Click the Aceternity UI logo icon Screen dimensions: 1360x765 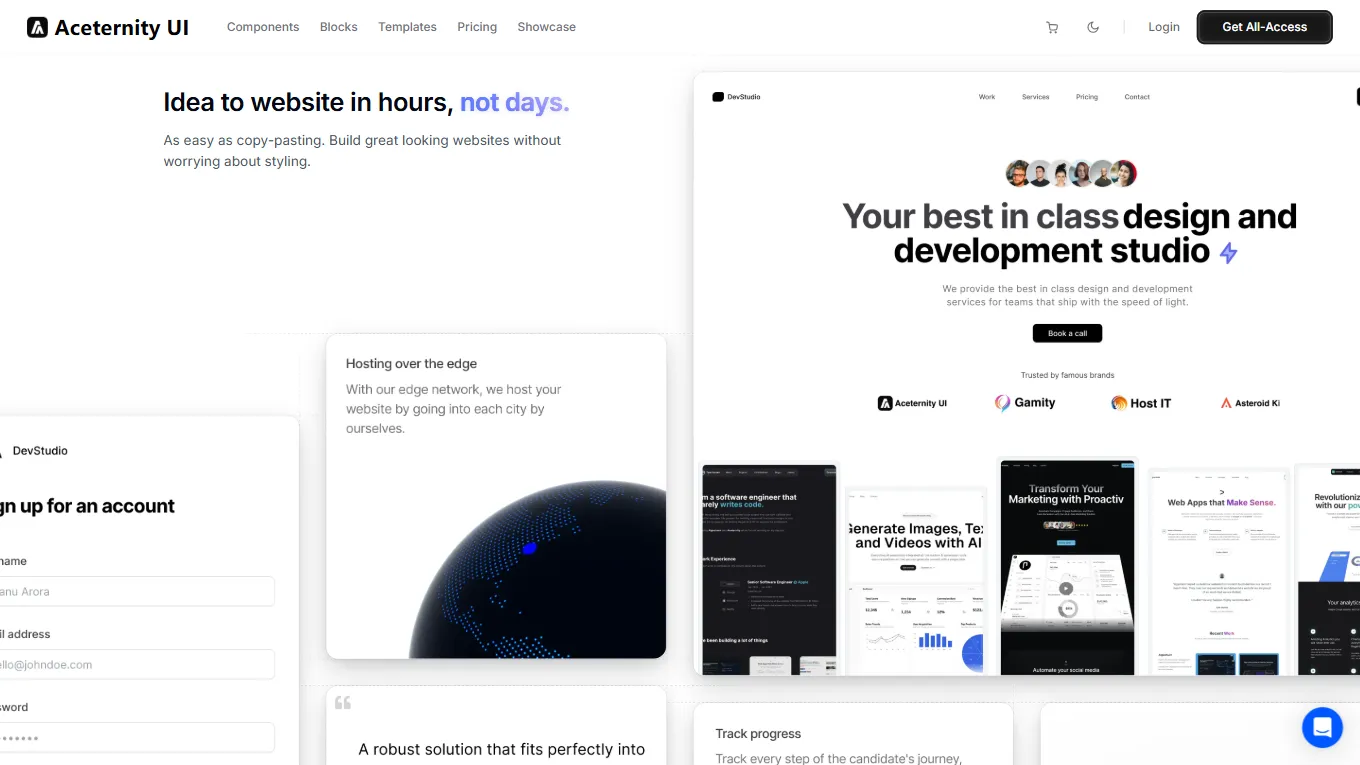pos(37,27)
